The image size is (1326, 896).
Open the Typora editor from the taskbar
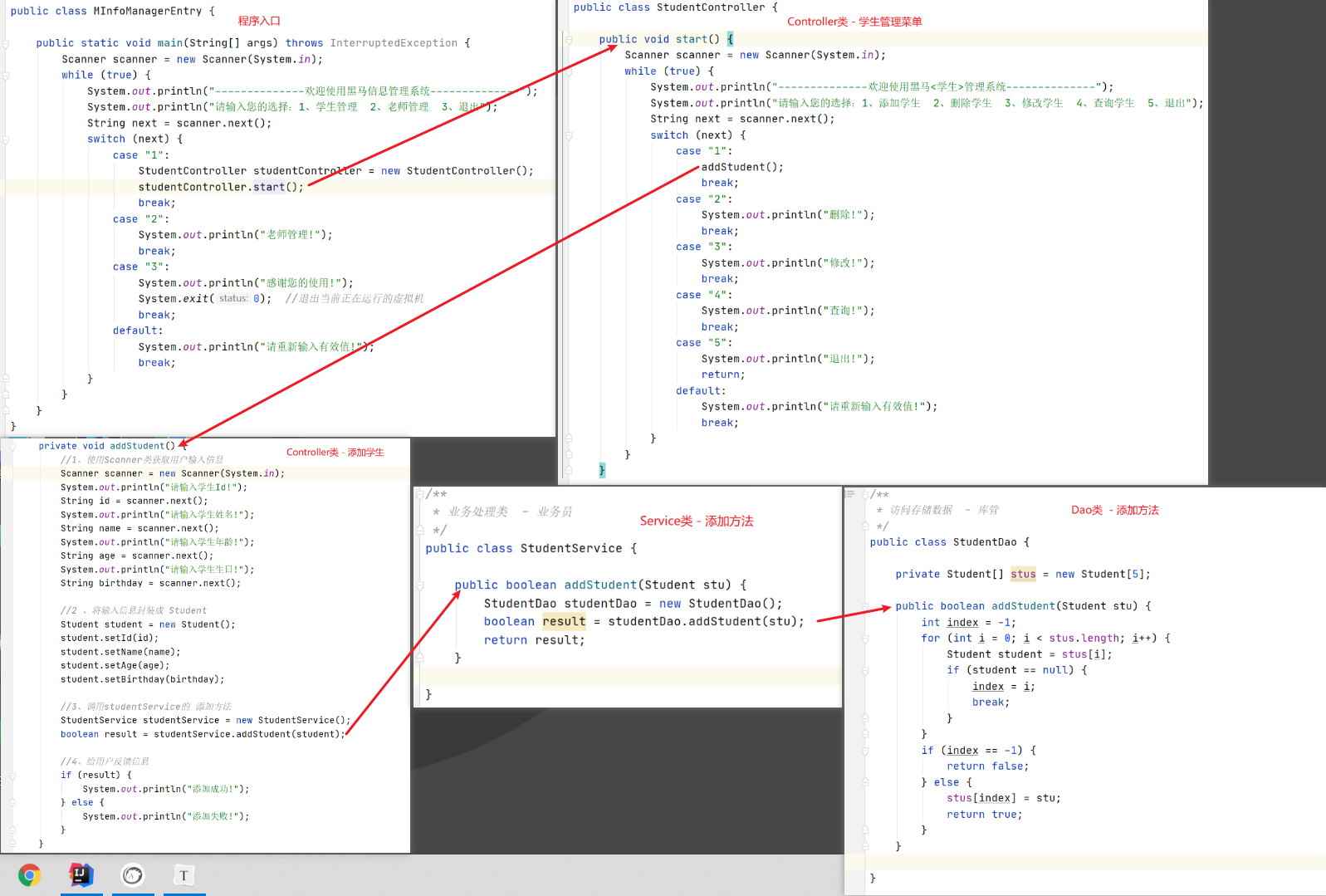(184, 875)
